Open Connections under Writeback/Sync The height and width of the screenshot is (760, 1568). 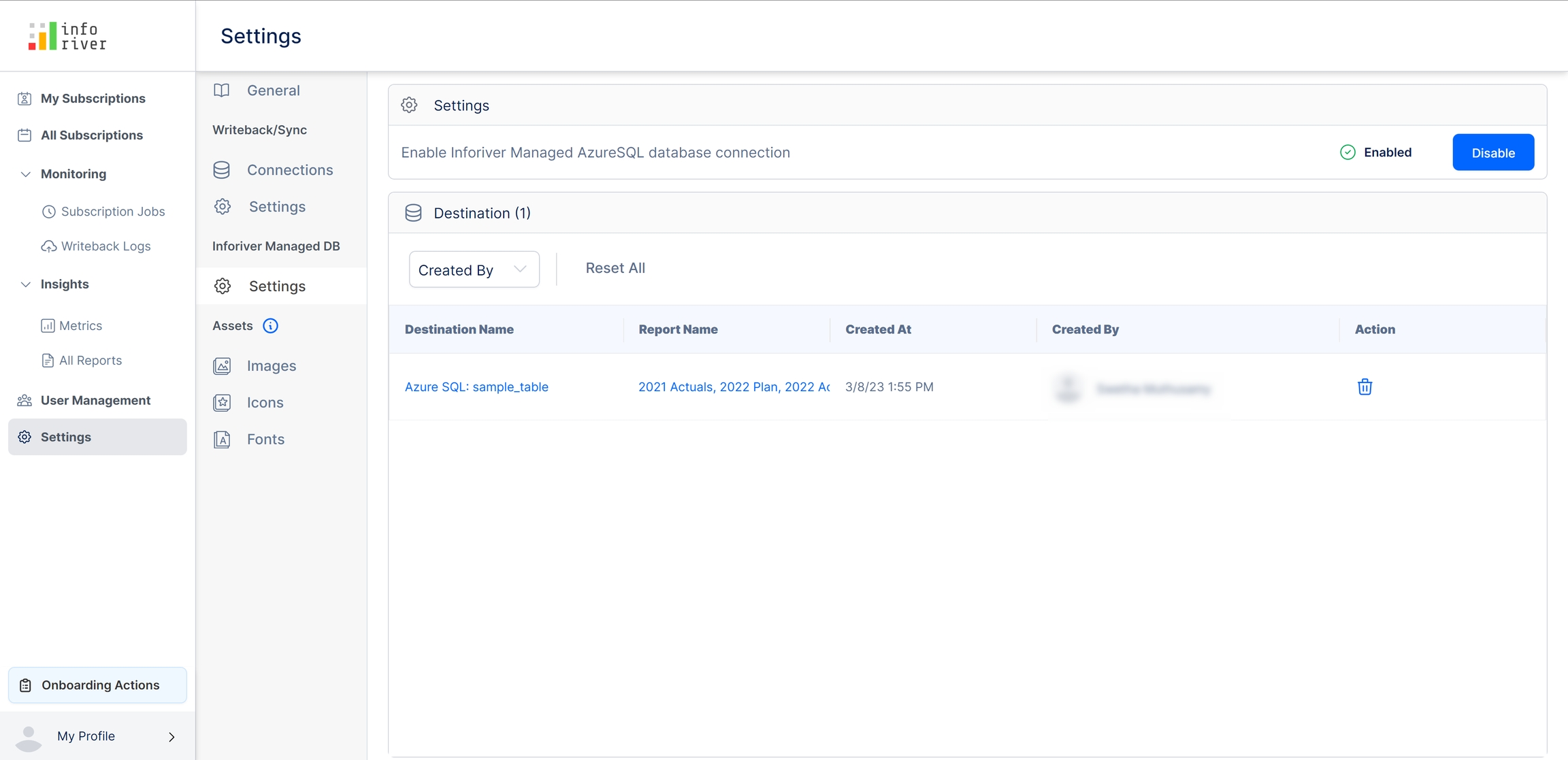point(289,170)
